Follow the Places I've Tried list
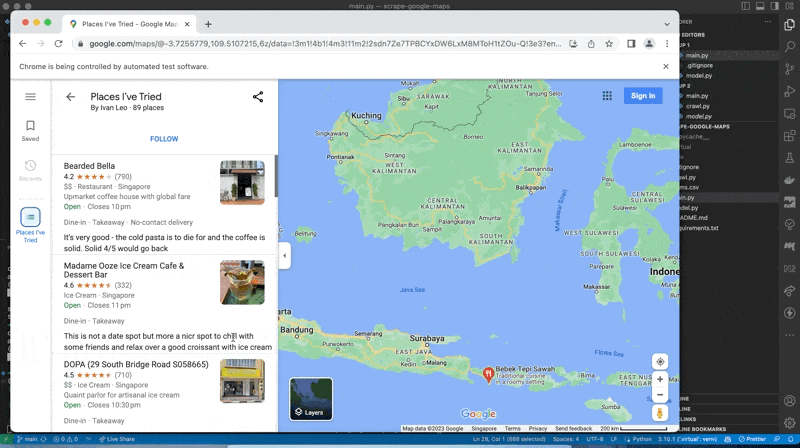This screenshot has width=800, height=448. tap(164, 139)
